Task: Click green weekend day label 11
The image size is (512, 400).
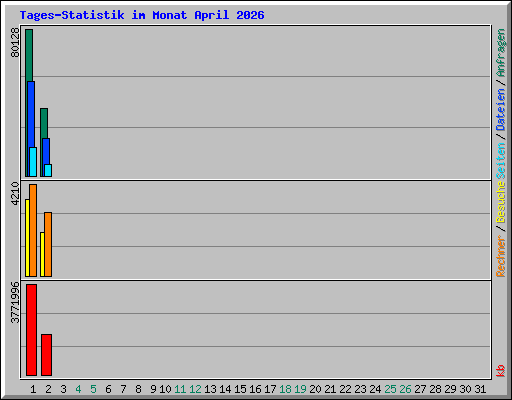Action: (180, 389)
